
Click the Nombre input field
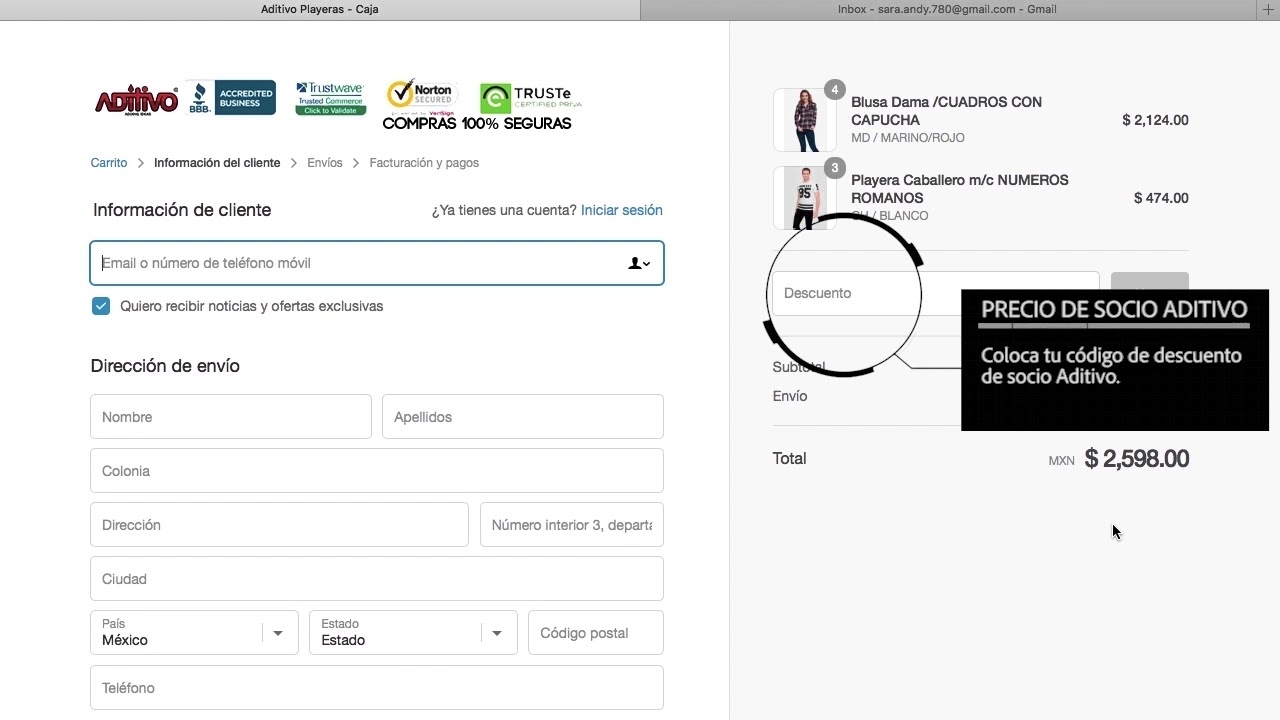point(231,416)
